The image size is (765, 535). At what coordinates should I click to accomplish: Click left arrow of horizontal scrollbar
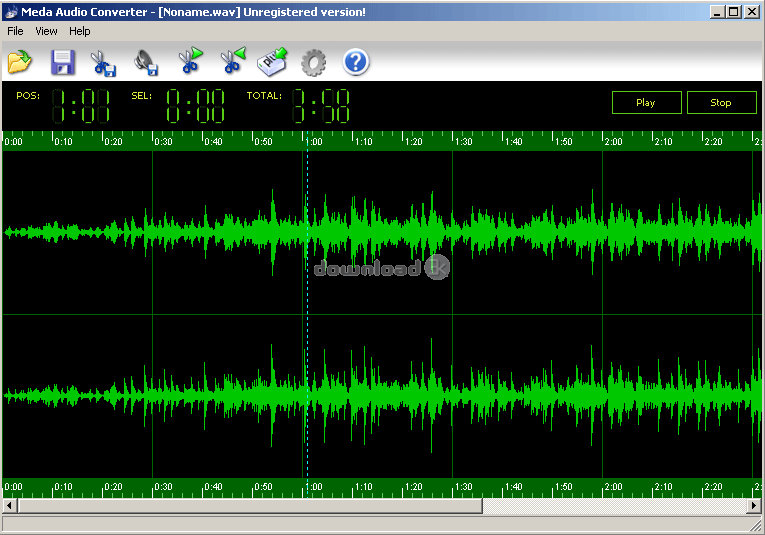click(10, 506)
